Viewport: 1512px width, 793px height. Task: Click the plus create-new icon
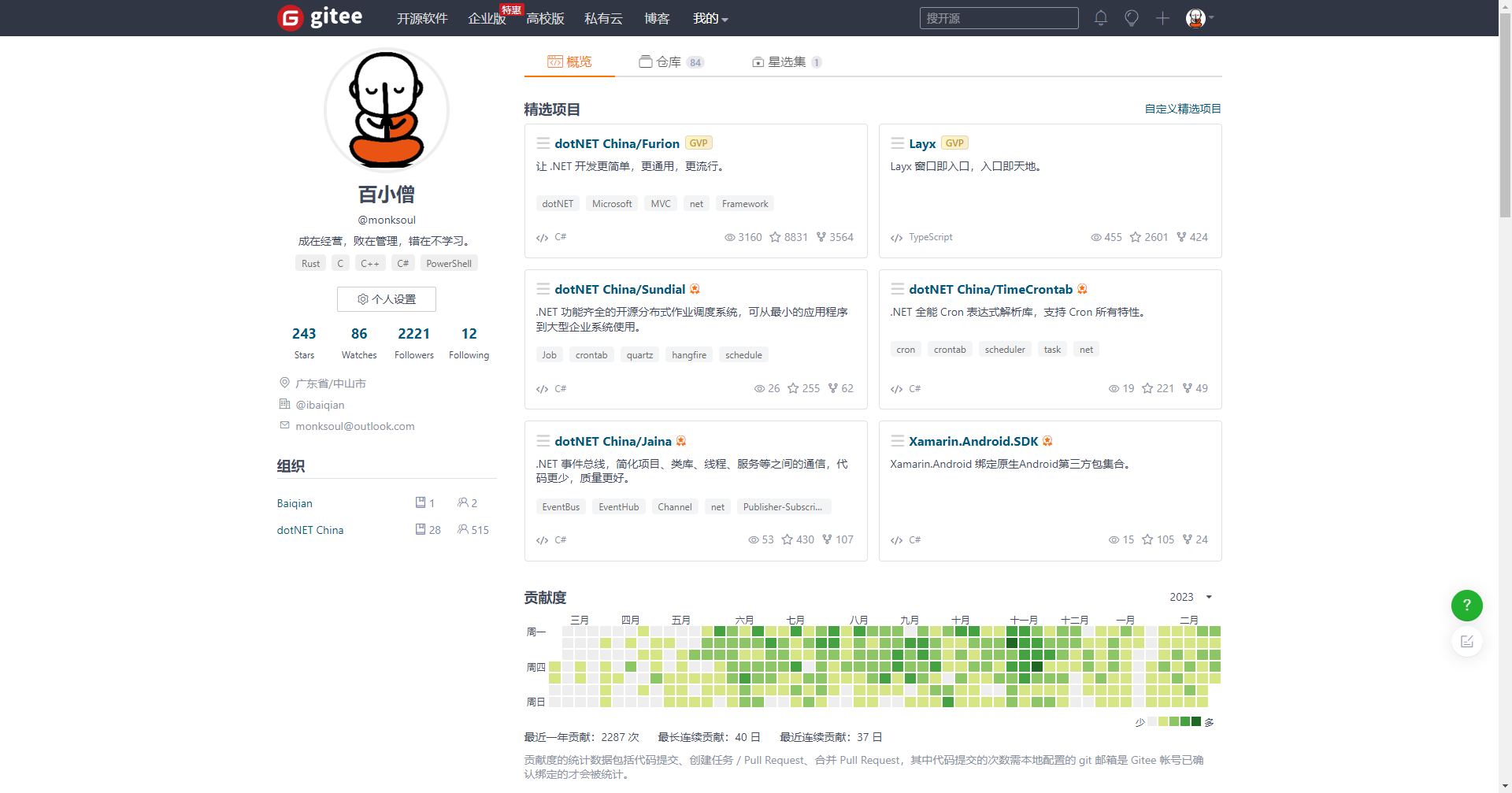click(x=1162, y=18)
